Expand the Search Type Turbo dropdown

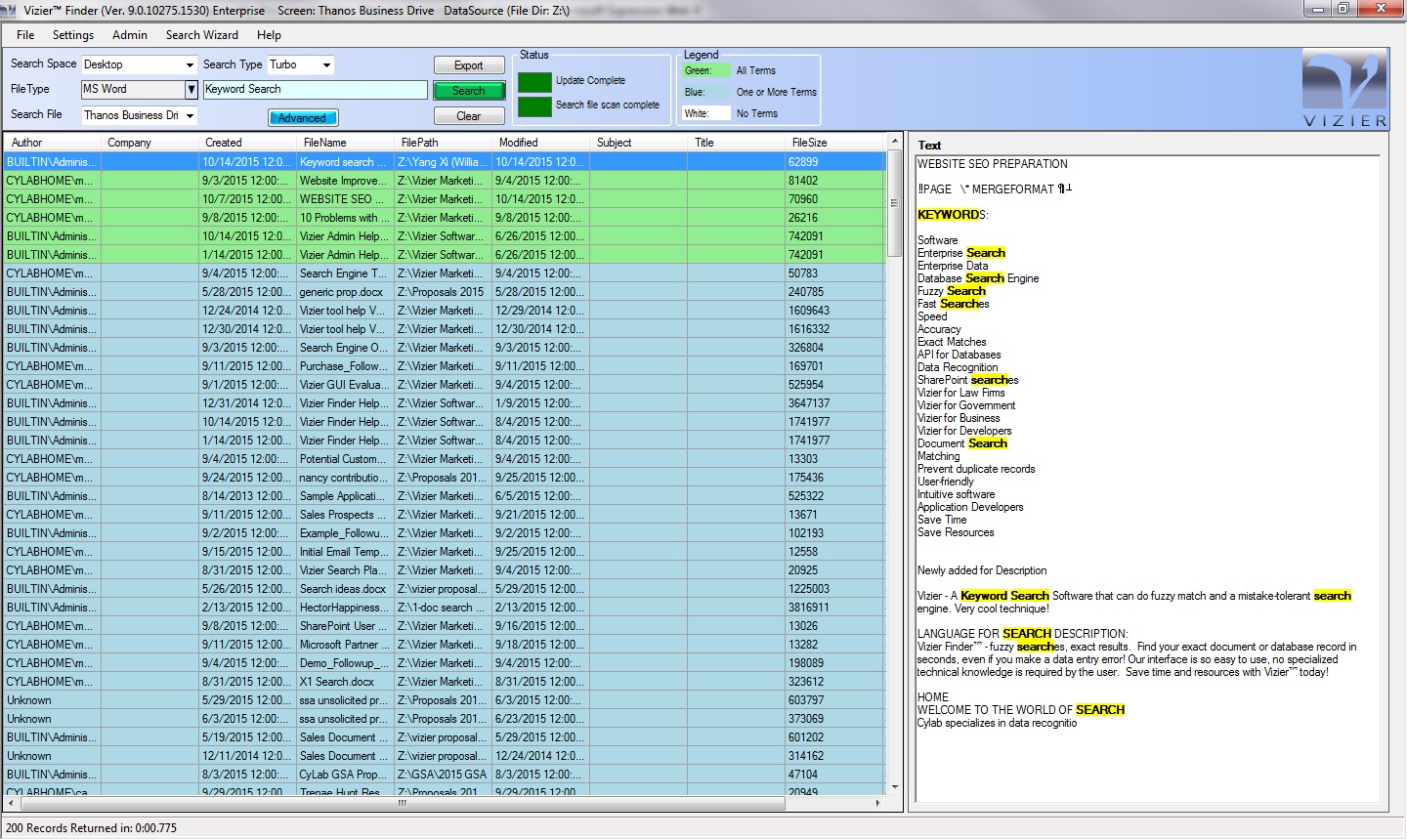[326, 65]
